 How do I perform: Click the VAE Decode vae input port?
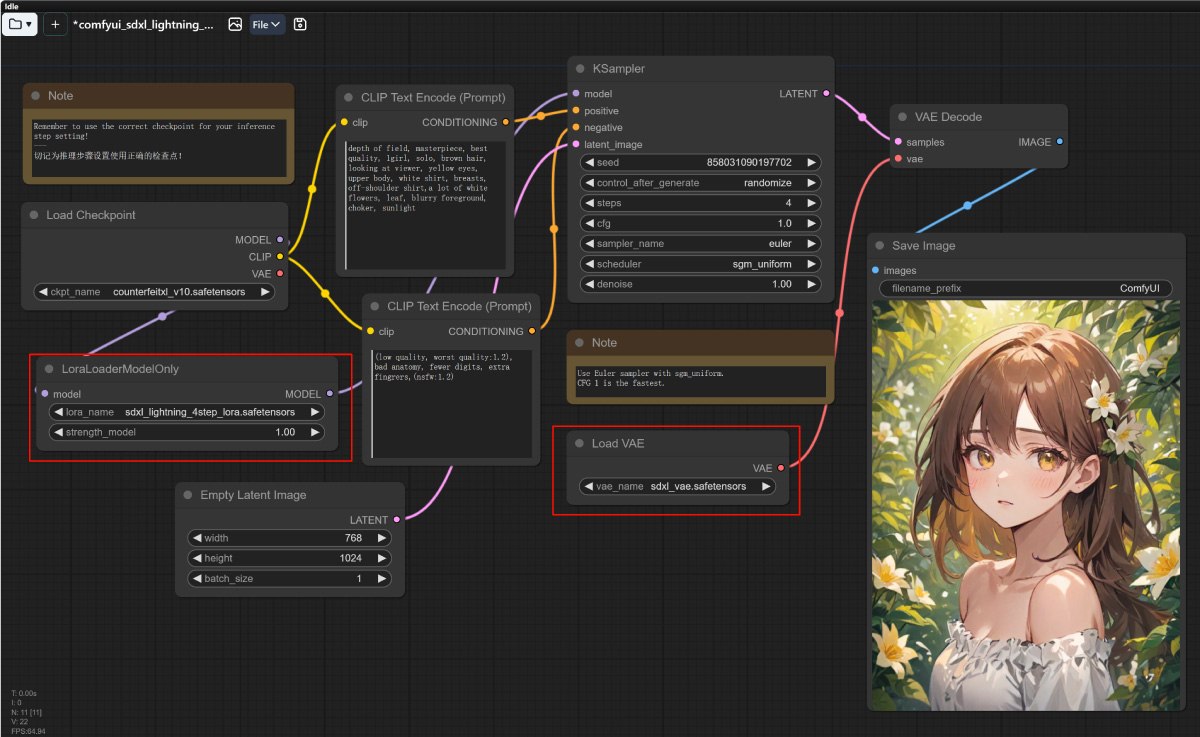(x=898, y=159)
